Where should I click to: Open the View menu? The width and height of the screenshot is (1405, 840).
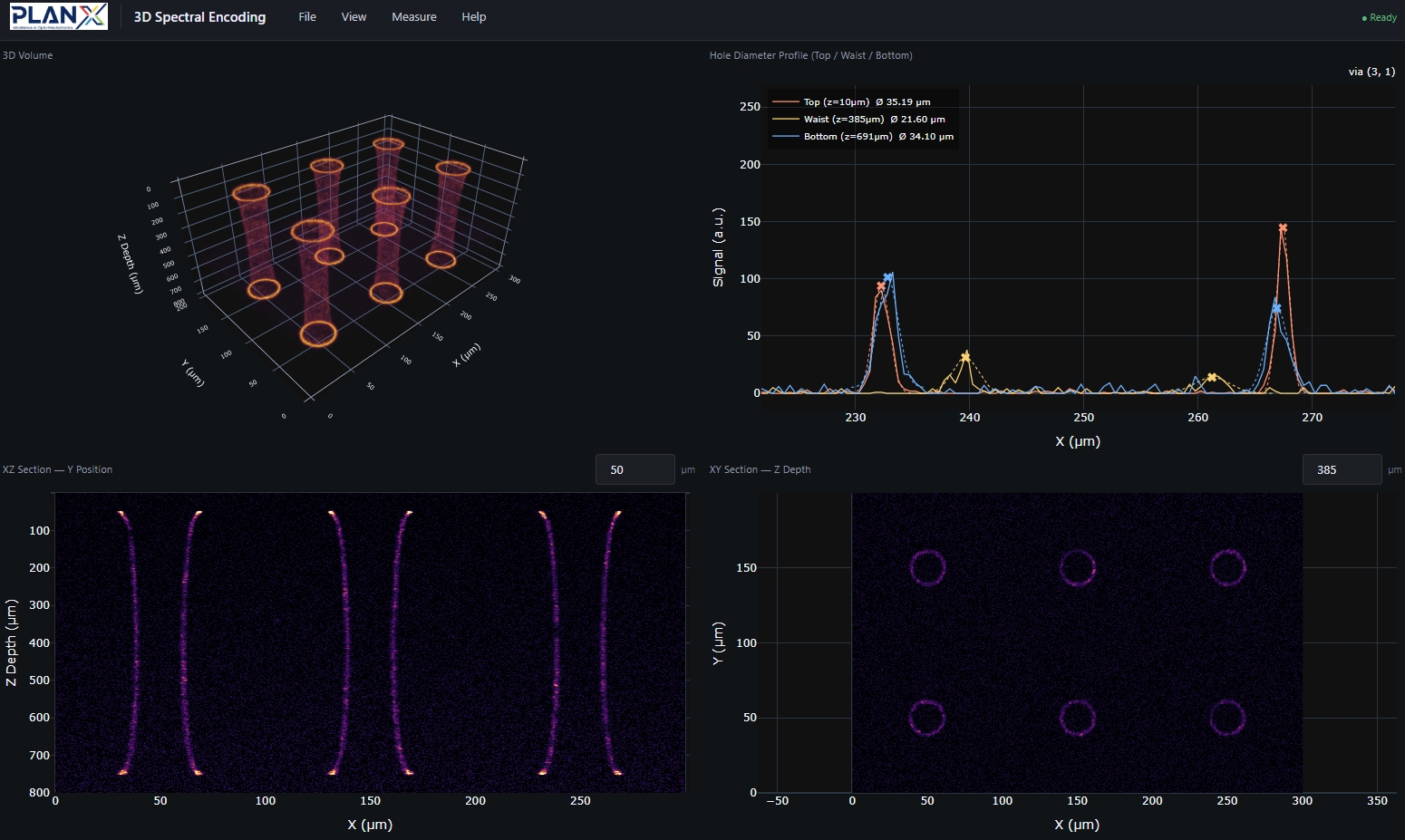(x=354, y=17)
